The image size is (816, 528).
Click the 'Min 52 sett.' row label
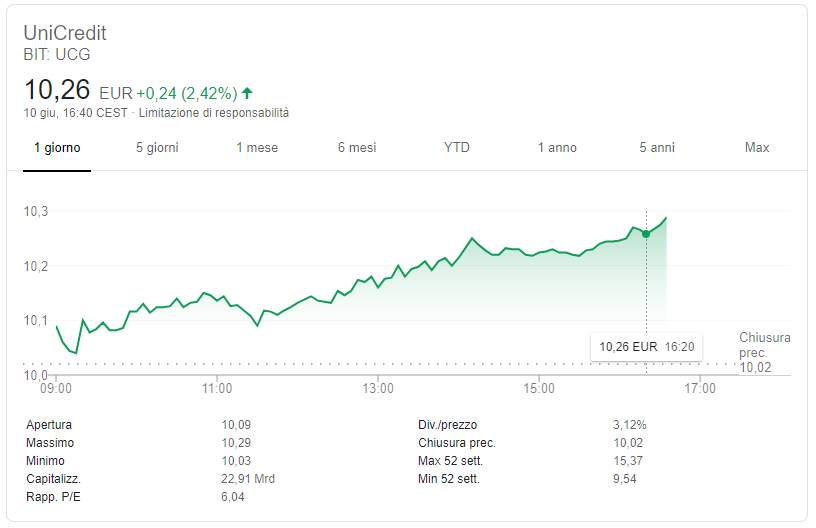click(449, 479)
